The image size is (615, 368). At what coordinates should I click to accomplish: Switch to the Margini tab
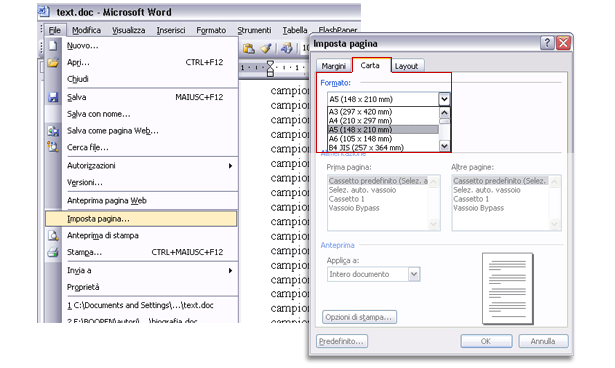point(333,66)
